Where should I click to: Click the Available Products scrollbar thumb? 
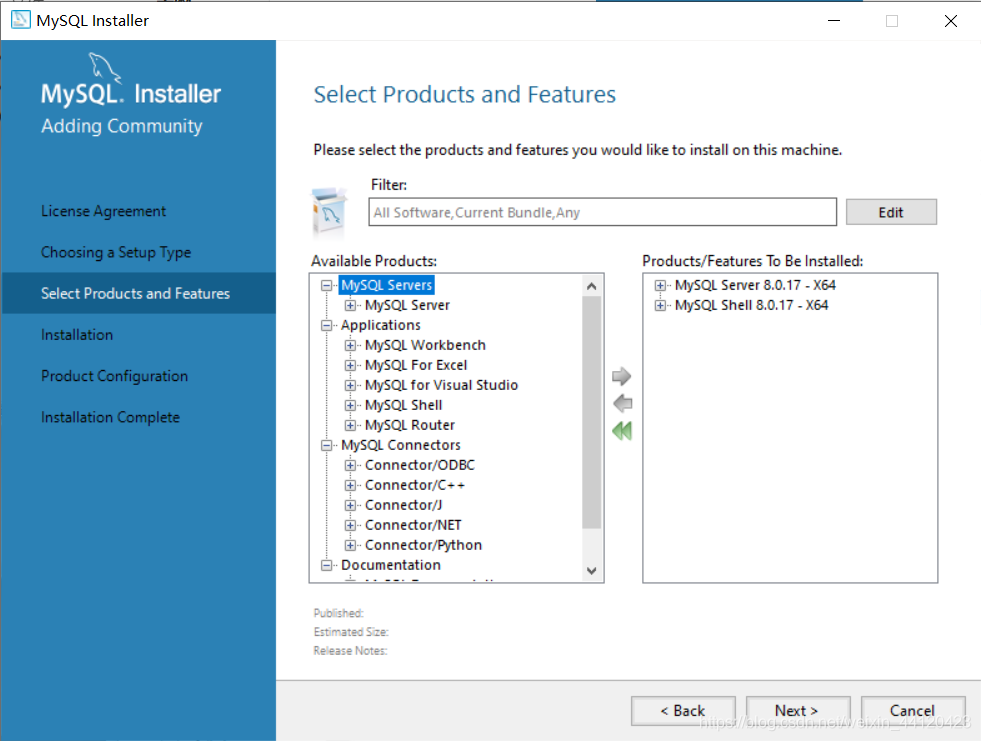(x=591, y=412)
